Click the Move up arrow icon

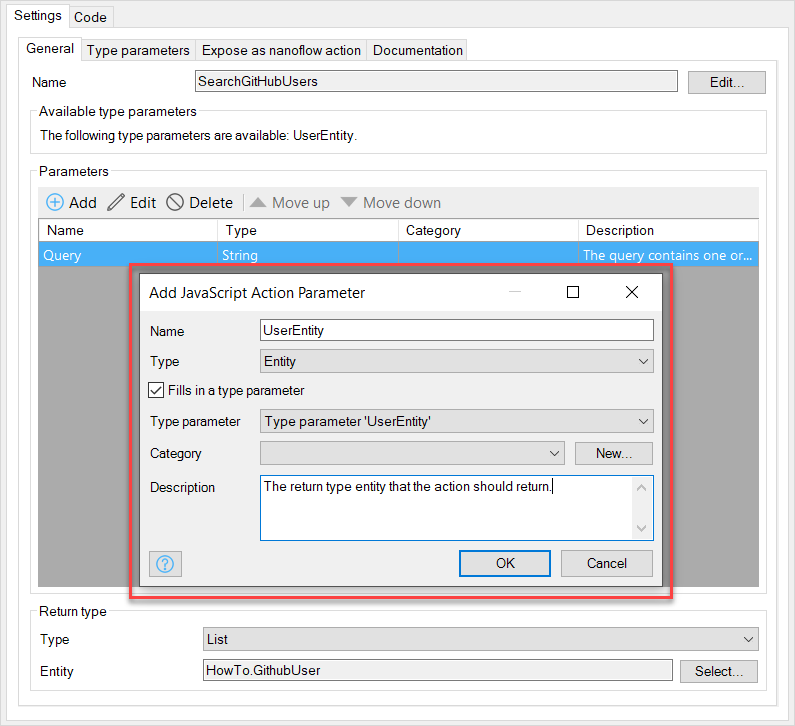point(258,203)
